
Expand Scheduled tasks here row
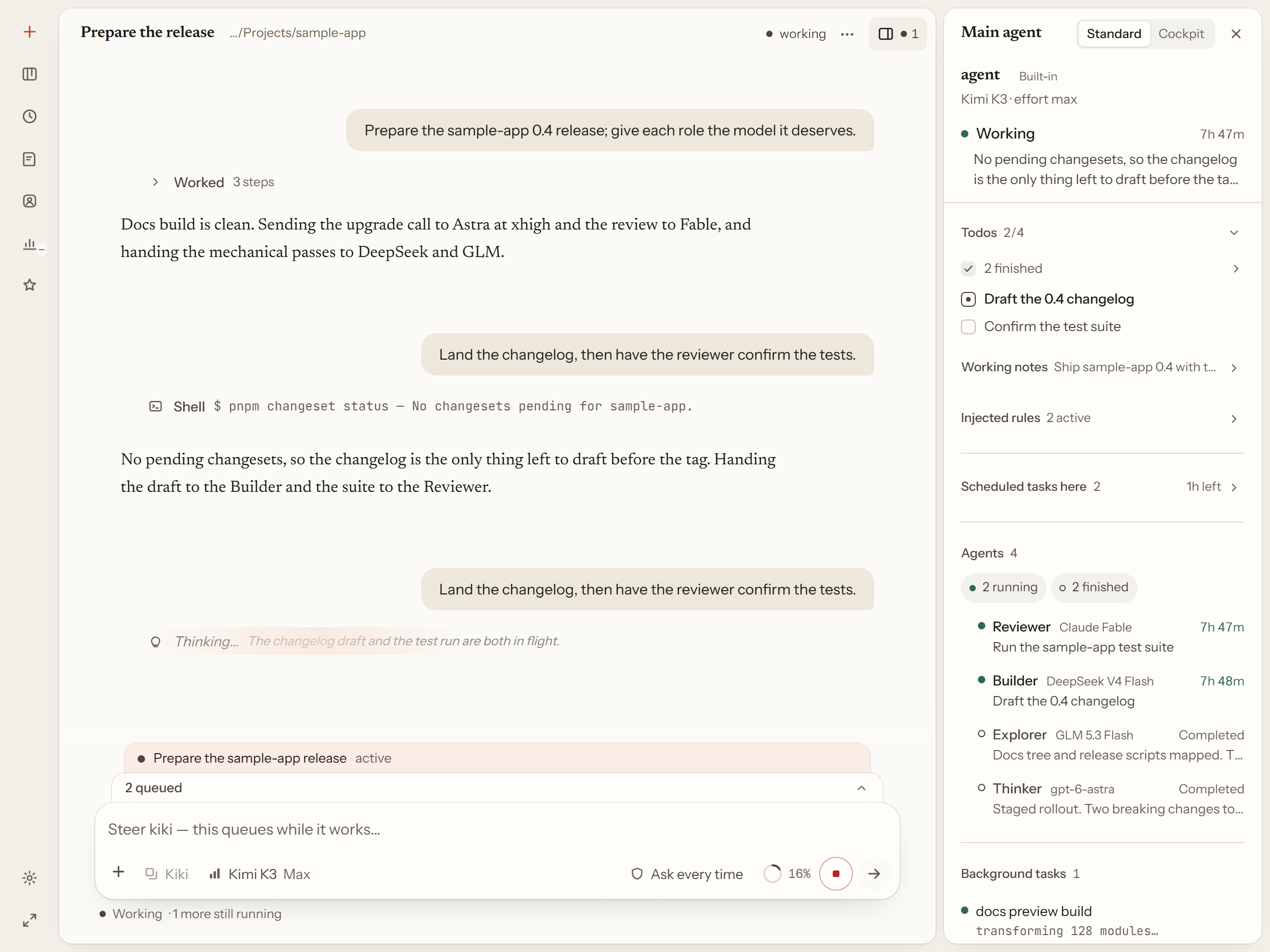click(1102, 487)
